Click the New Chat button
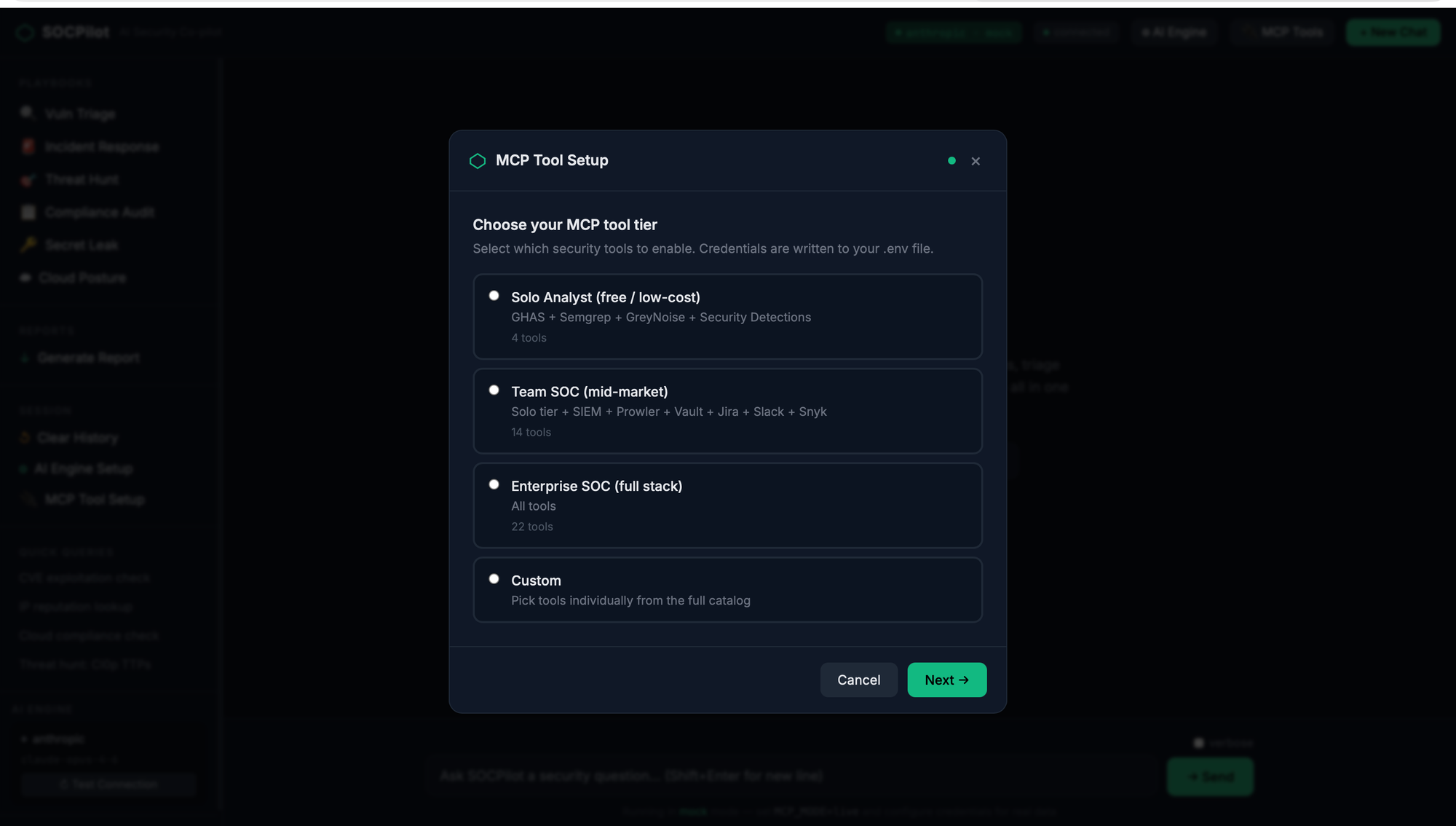Screen dimensions: 1456x826 click(1392, 32)
